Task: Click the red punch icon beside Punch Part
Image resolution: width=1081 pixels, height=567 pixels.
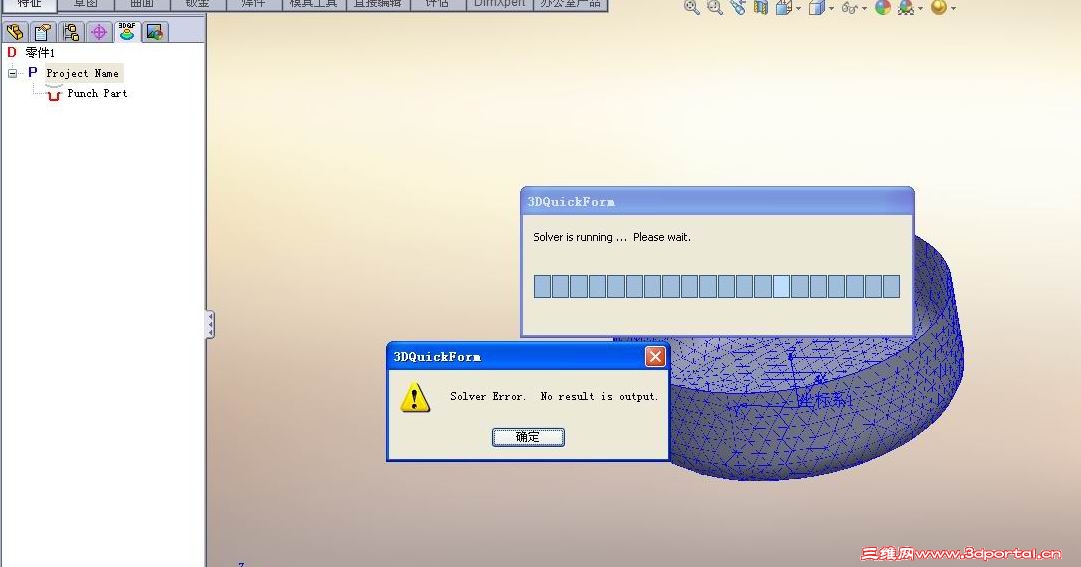Action: coord(54,94)
